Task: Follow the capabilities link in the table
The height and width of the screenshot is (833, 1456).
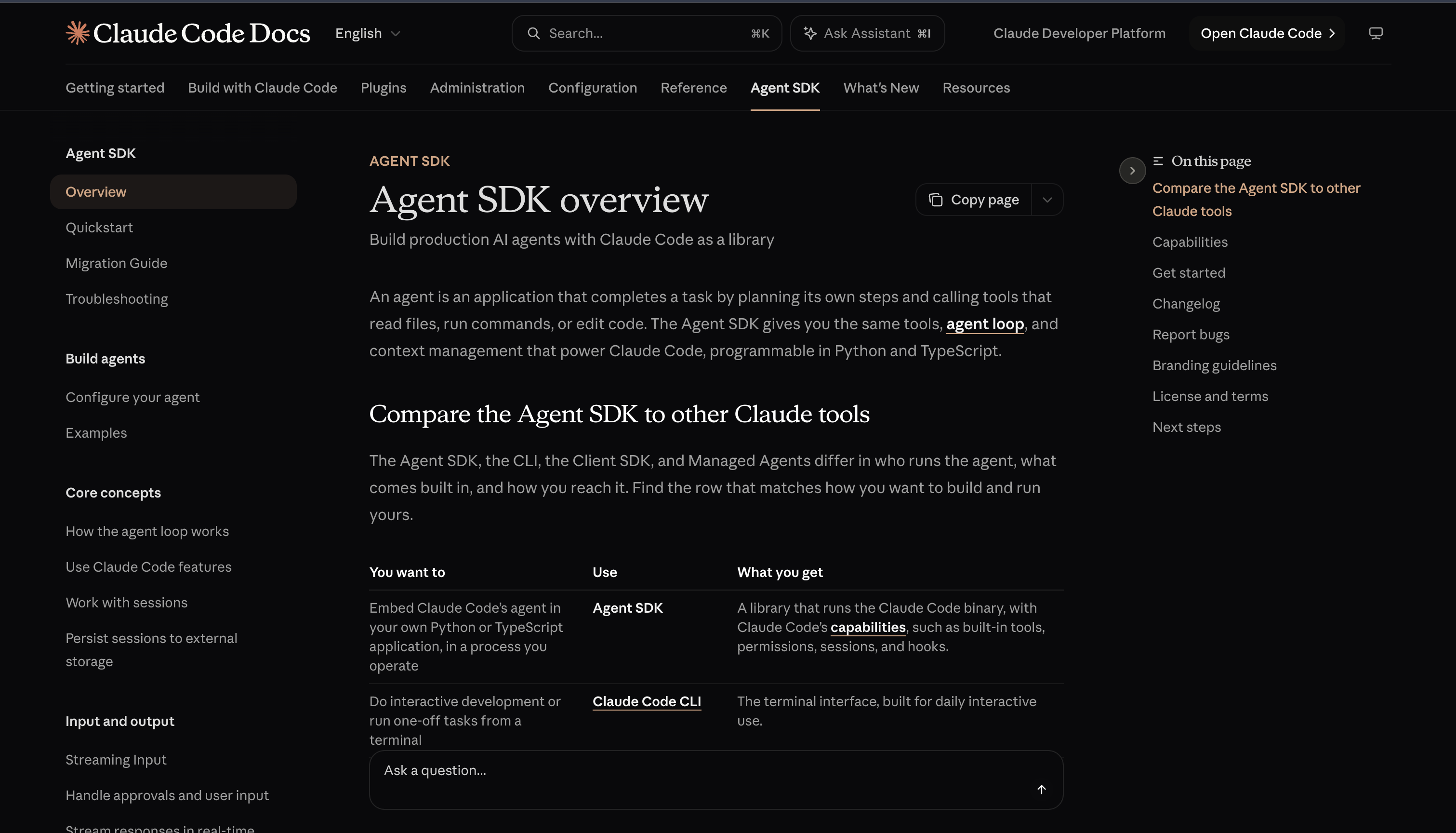Action: pos(868,627)
